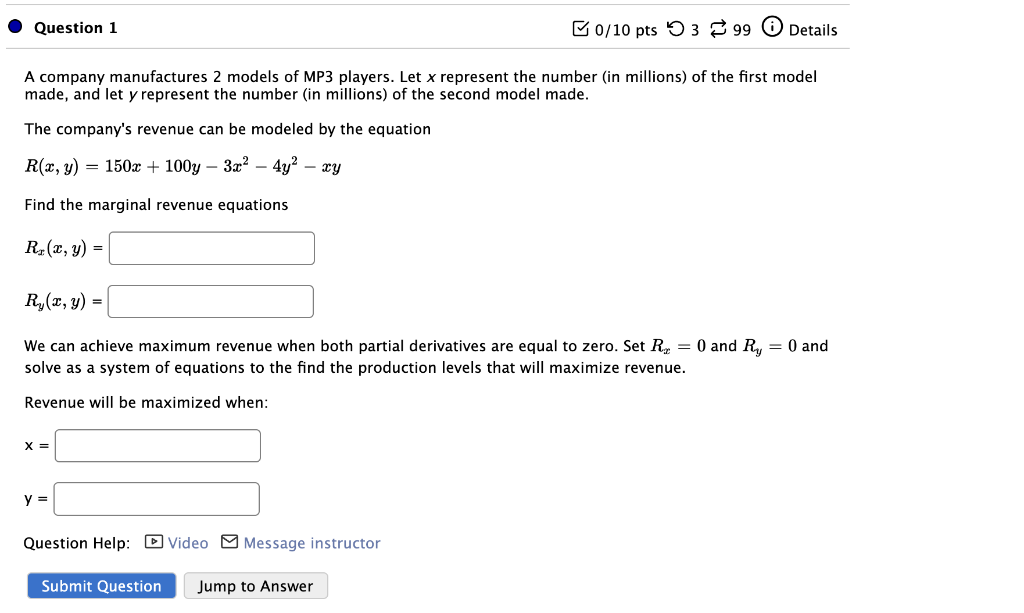Click the Video help link
This screenshot has height=613, width=1024.
(x=187, y=542)
